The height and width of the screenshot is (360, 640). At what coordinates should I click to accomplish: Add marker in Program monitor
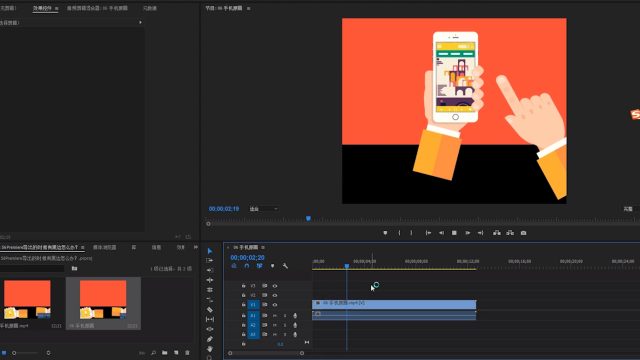pos(385,233)
